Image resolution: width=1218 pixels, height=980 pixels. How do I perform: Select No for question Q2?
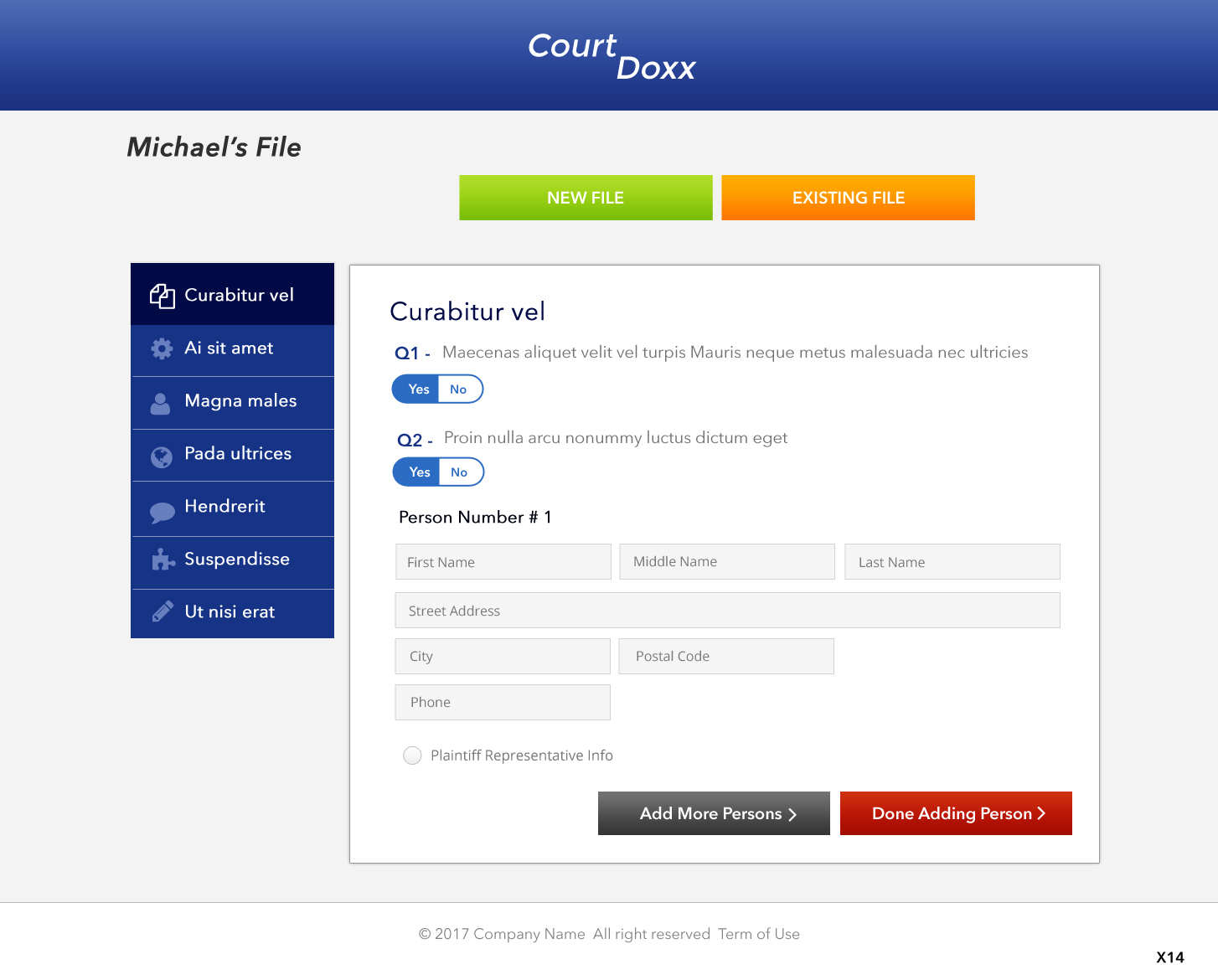460,472
